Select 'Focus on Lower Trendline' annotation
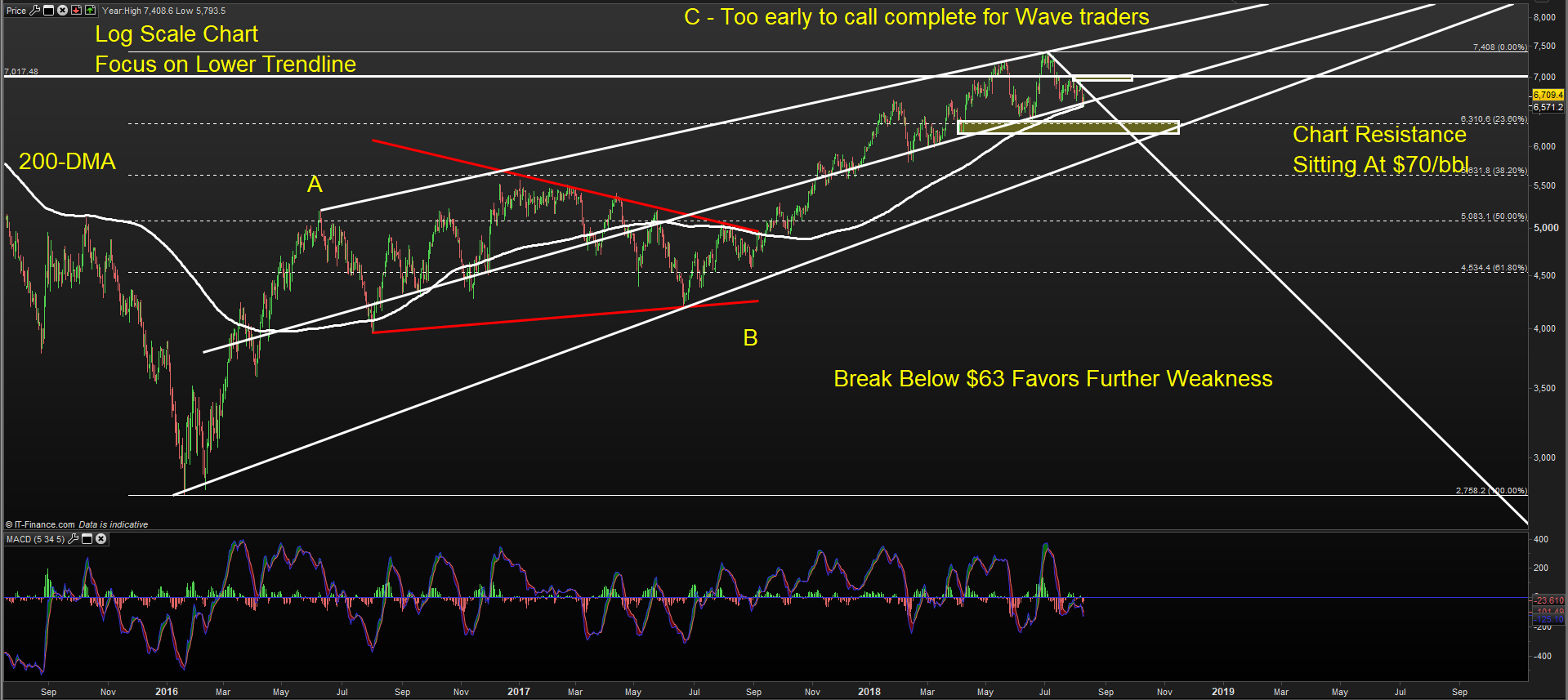Screen dimensions: 1568x700 pyautogui.click(x=226, y=65)
